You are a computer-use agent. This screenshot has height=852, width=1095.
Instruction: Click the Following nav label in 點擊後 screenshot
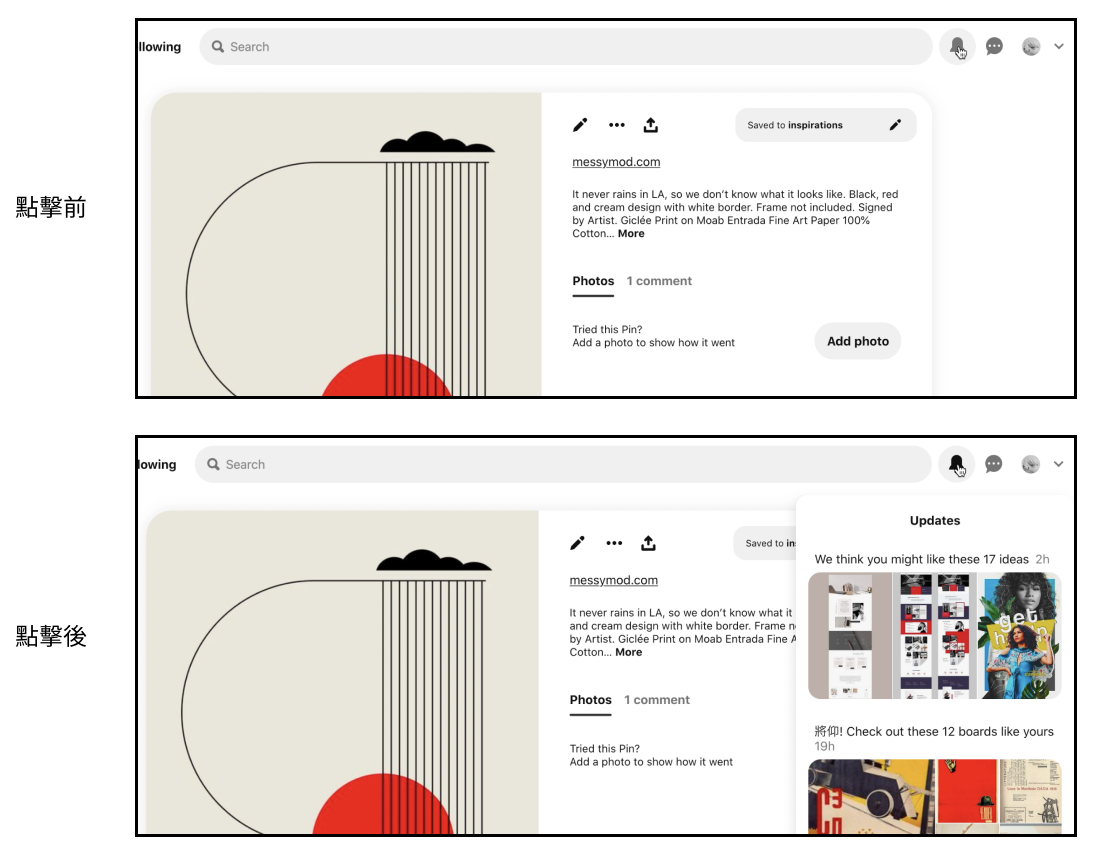click(157, 464)
